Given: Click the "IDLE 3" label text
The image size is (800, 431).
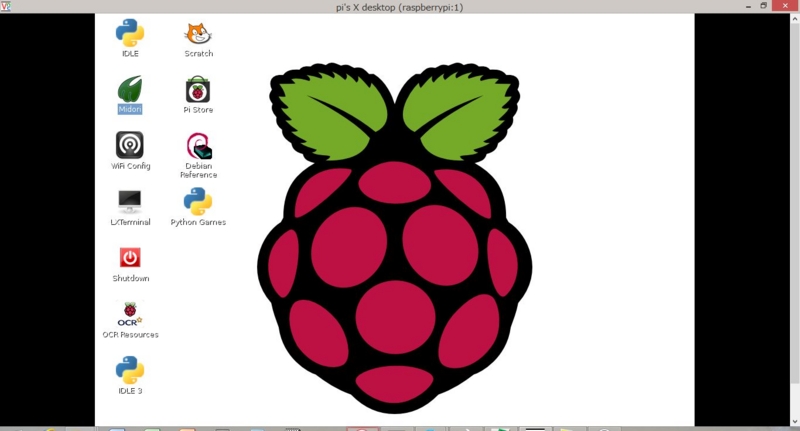Looking at the screenshot, I should tap(130, 391).
